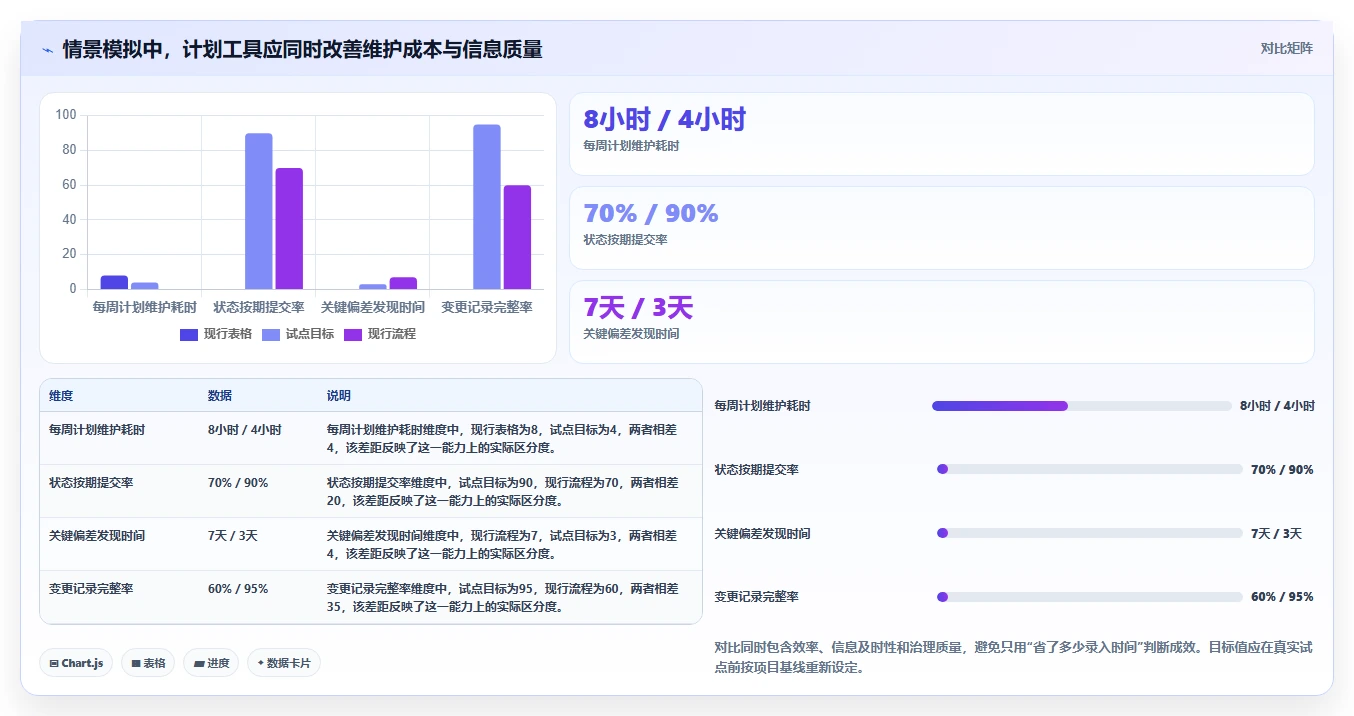This screenshot has width=1354, height=716.
Task: Click the 试点目标 bar for 状态按期提交率
Action: pos(259,211)
